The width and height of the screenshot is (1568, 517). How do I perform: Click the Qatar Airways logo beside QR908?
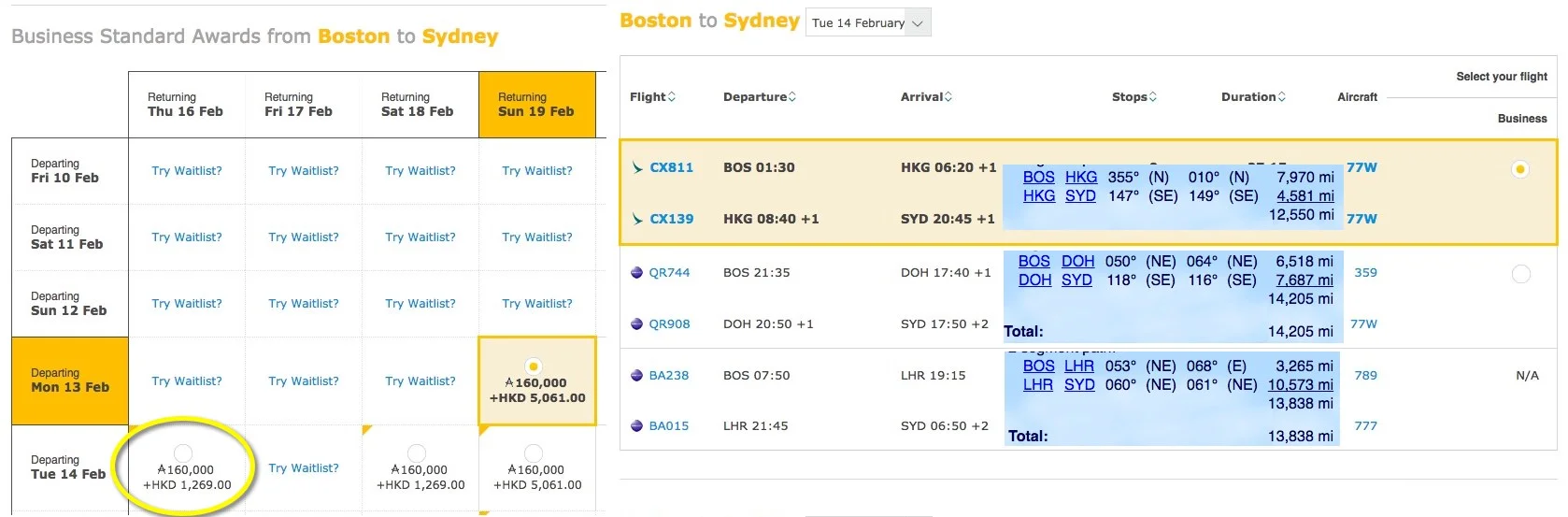coord(637,324)
